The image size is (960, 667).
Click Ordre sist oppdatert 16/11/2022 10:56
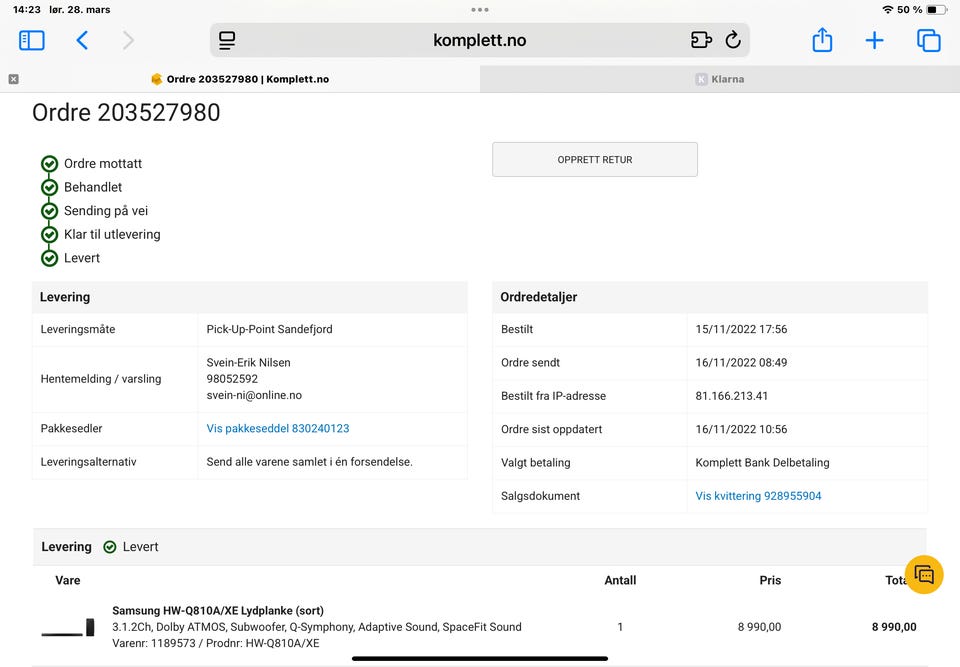[x=741, y=429]
